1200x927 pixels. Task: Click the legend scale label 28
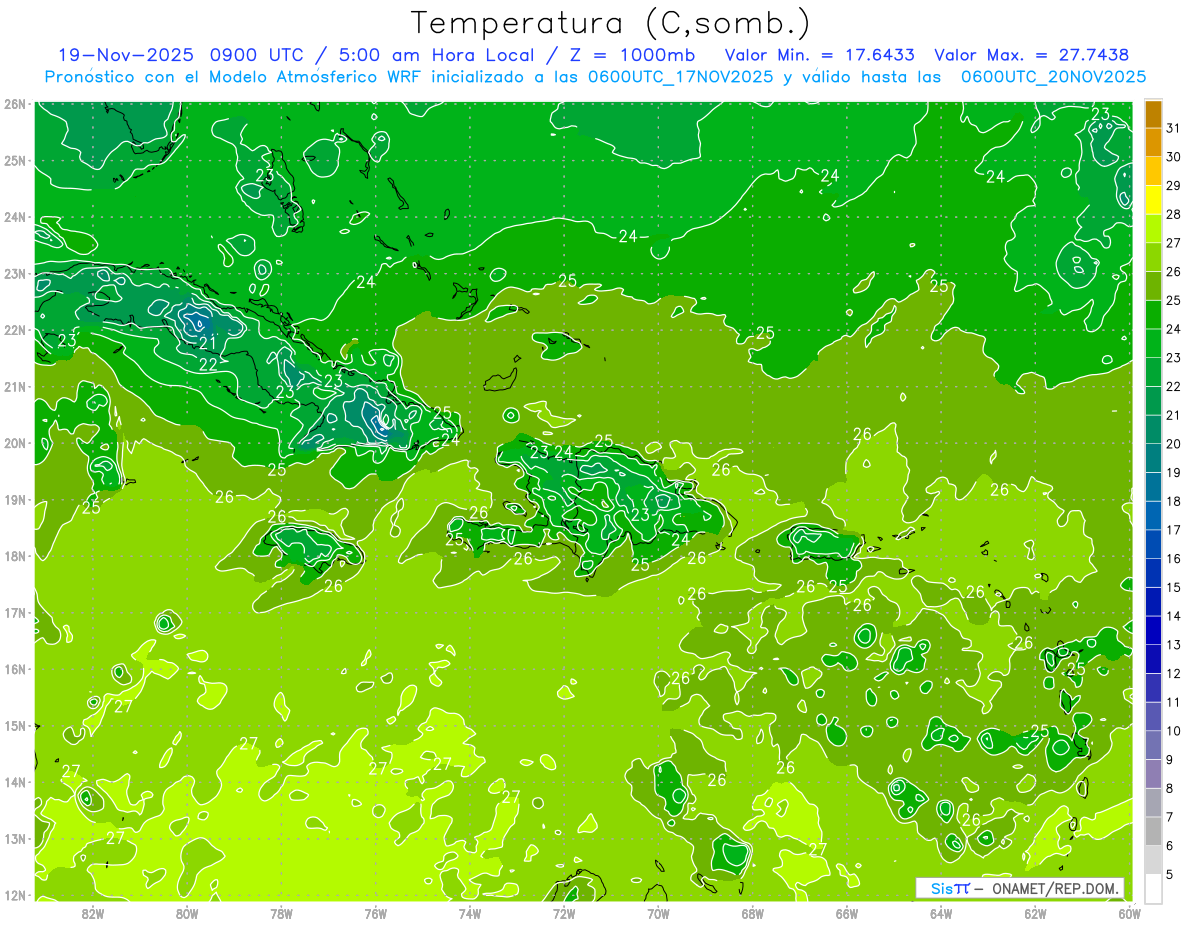pyautogui.click(x=1174, y=214)
